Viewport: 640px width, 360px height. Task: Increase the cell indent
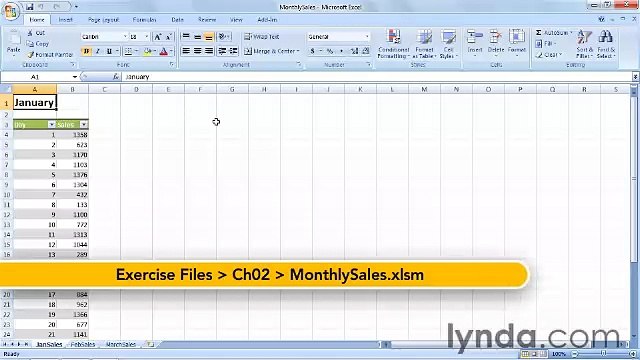coord(233,51)
